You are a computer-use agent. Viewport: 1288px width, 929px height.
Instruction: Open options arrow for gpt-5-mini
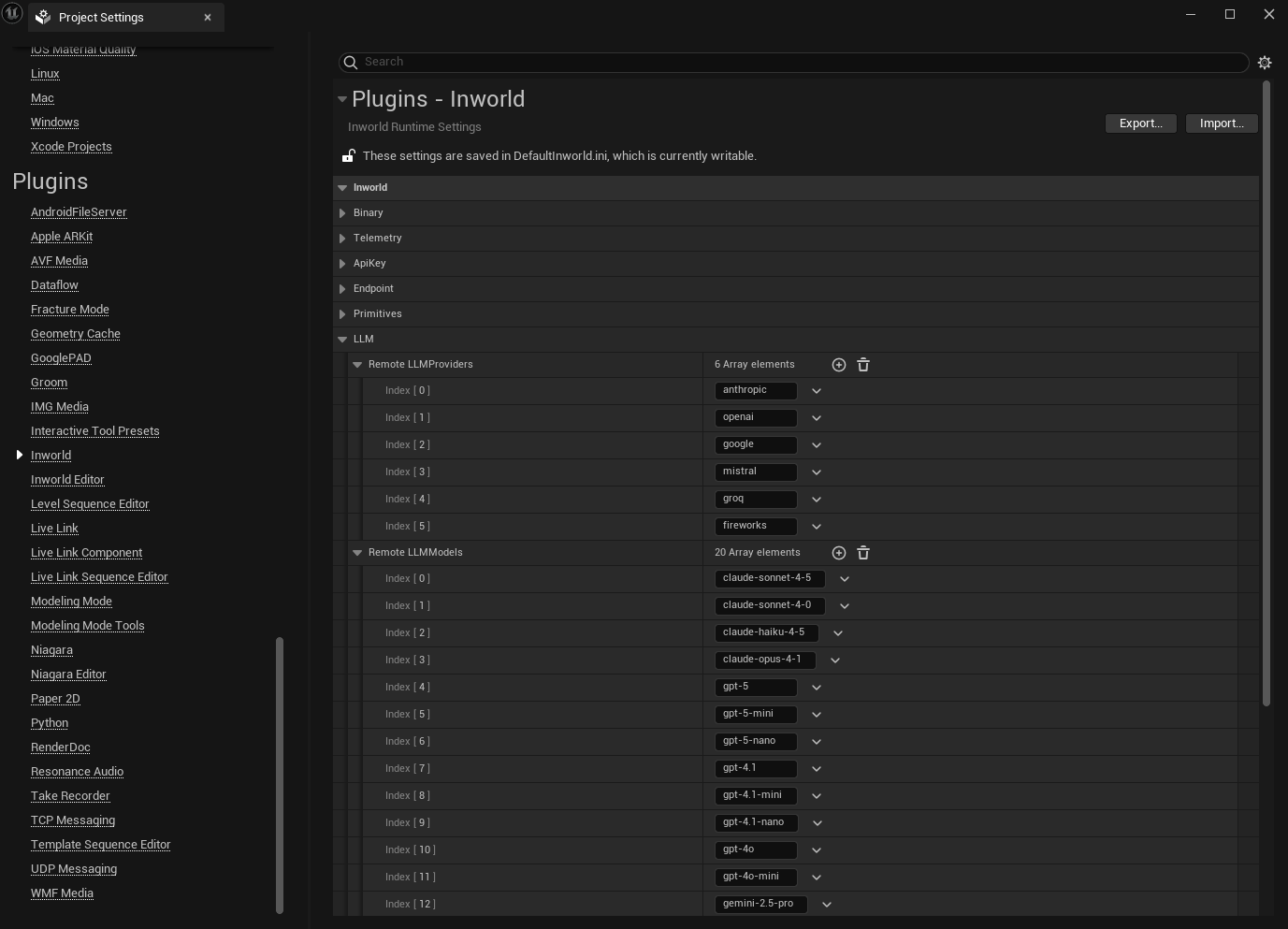tap(817, 715)
